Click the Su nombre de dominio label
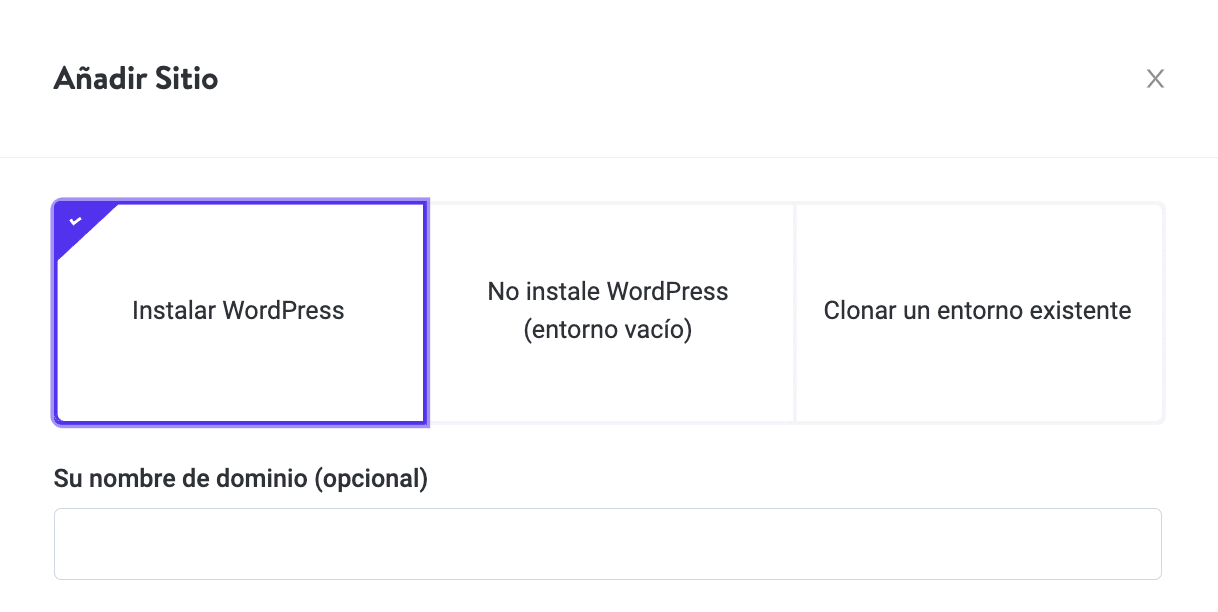Viewport: 1218px width, 612px height. [x=240, y=479]
